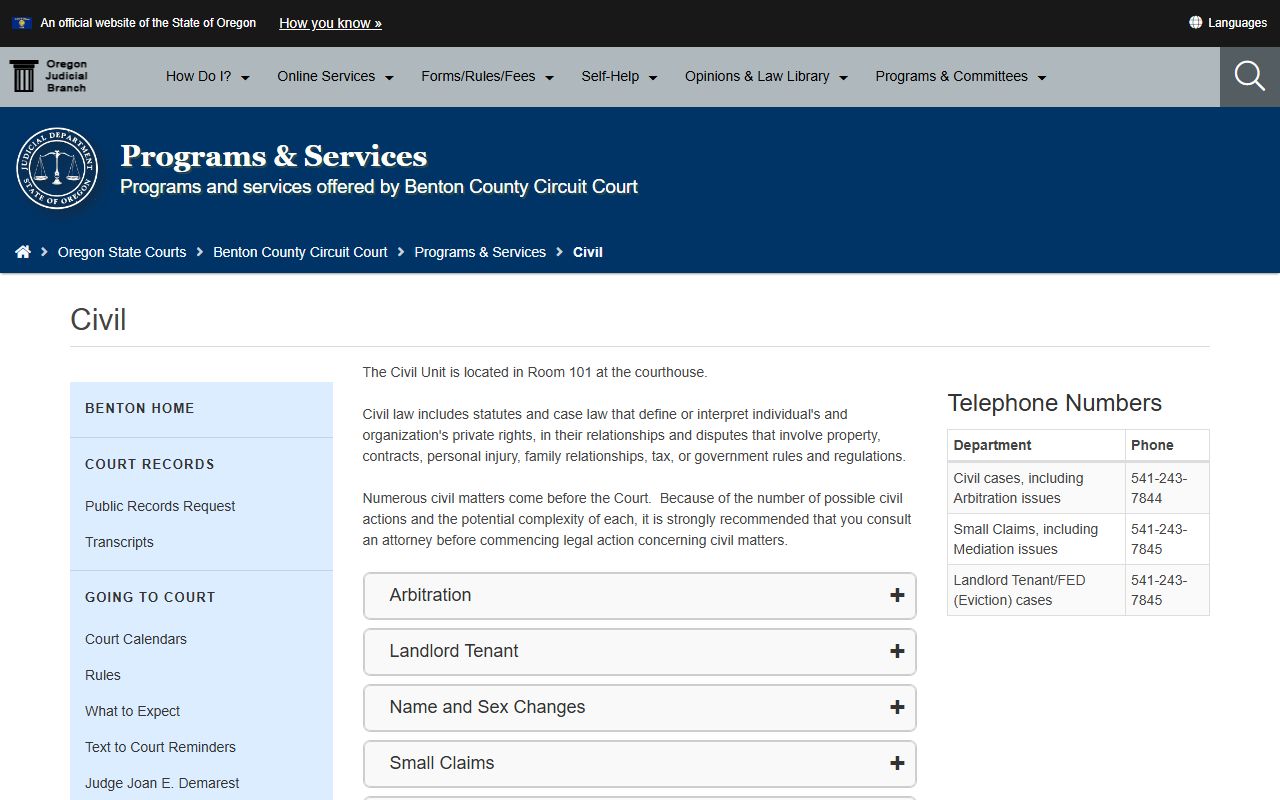
Task: Open the Online Services dropdown
Action: click(x=336, y=76)
